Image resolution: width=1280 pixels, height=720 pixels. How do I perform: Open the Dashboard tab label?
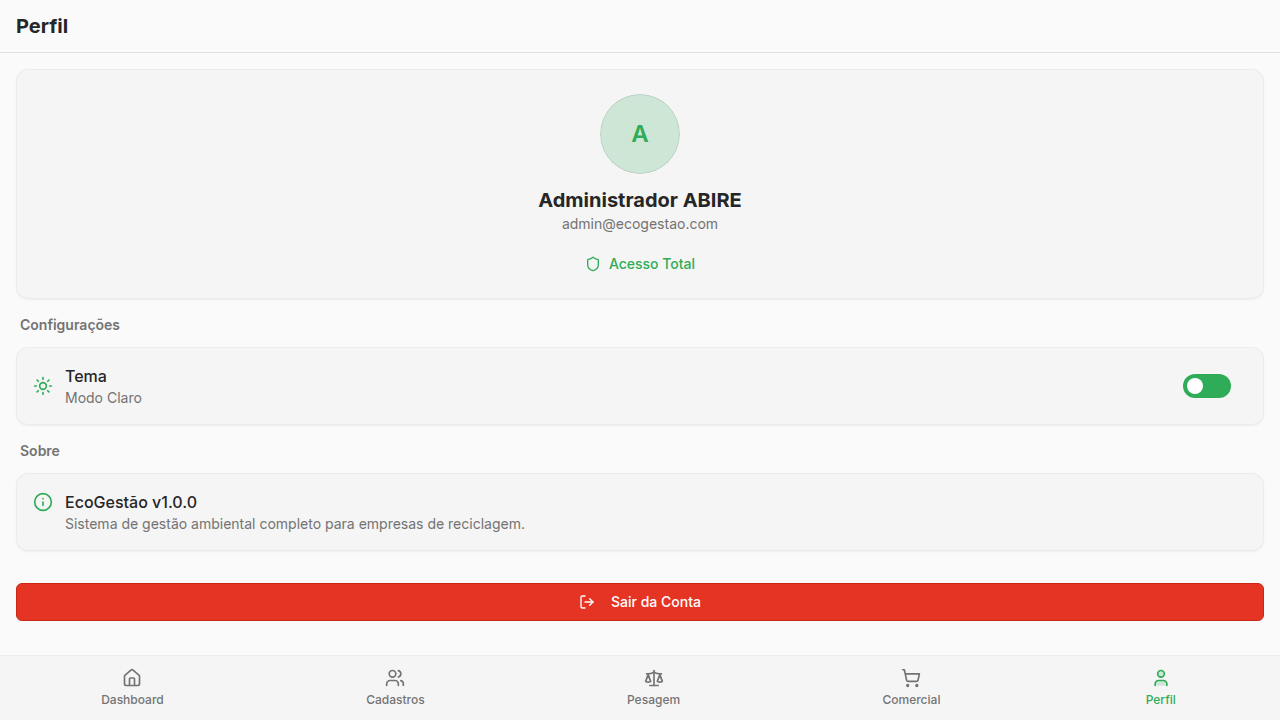point(132,700)
